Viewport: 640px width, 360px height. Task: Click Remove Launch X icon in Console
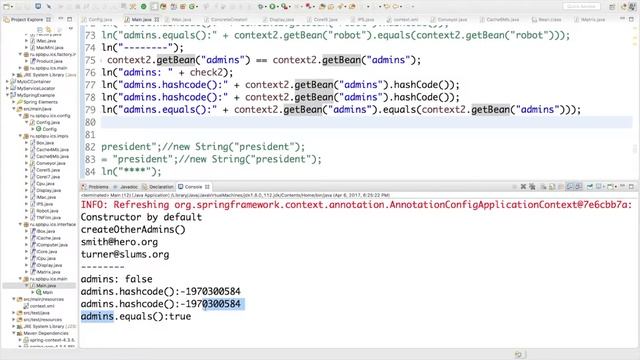click(x=523, y=187)
